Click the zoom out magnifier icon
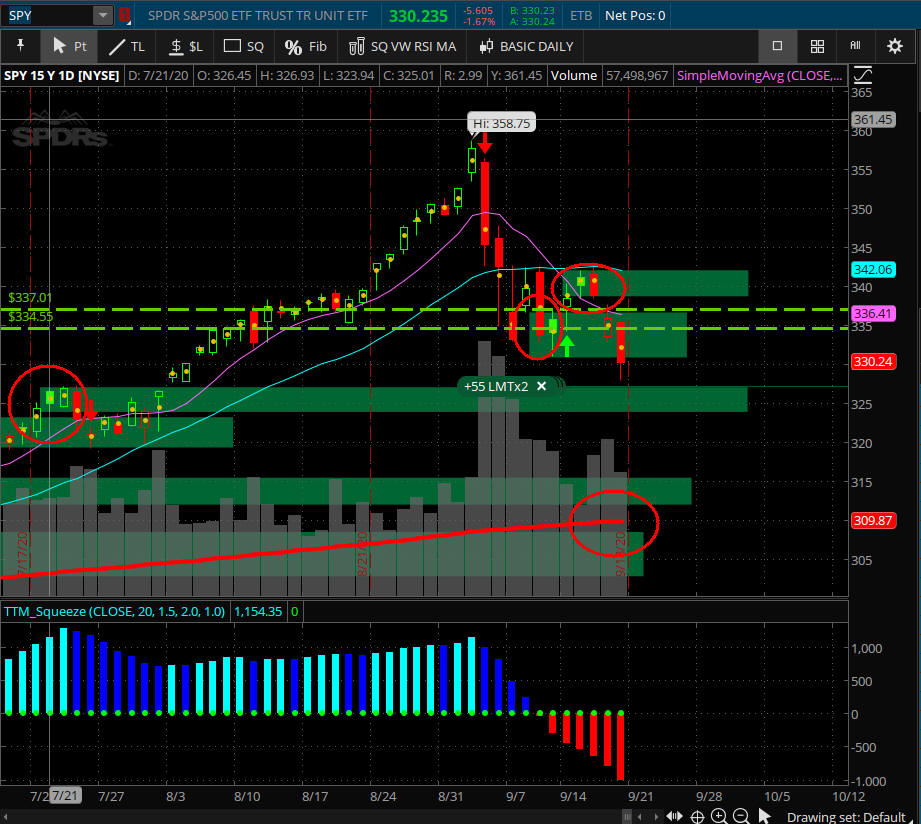The width and height of the screenshot is (921, 824). (x=741, y=816)
